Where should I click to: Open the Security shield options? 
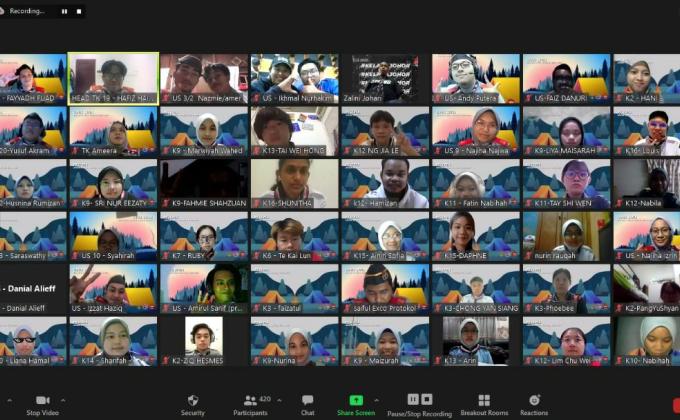tap(192, 400)
